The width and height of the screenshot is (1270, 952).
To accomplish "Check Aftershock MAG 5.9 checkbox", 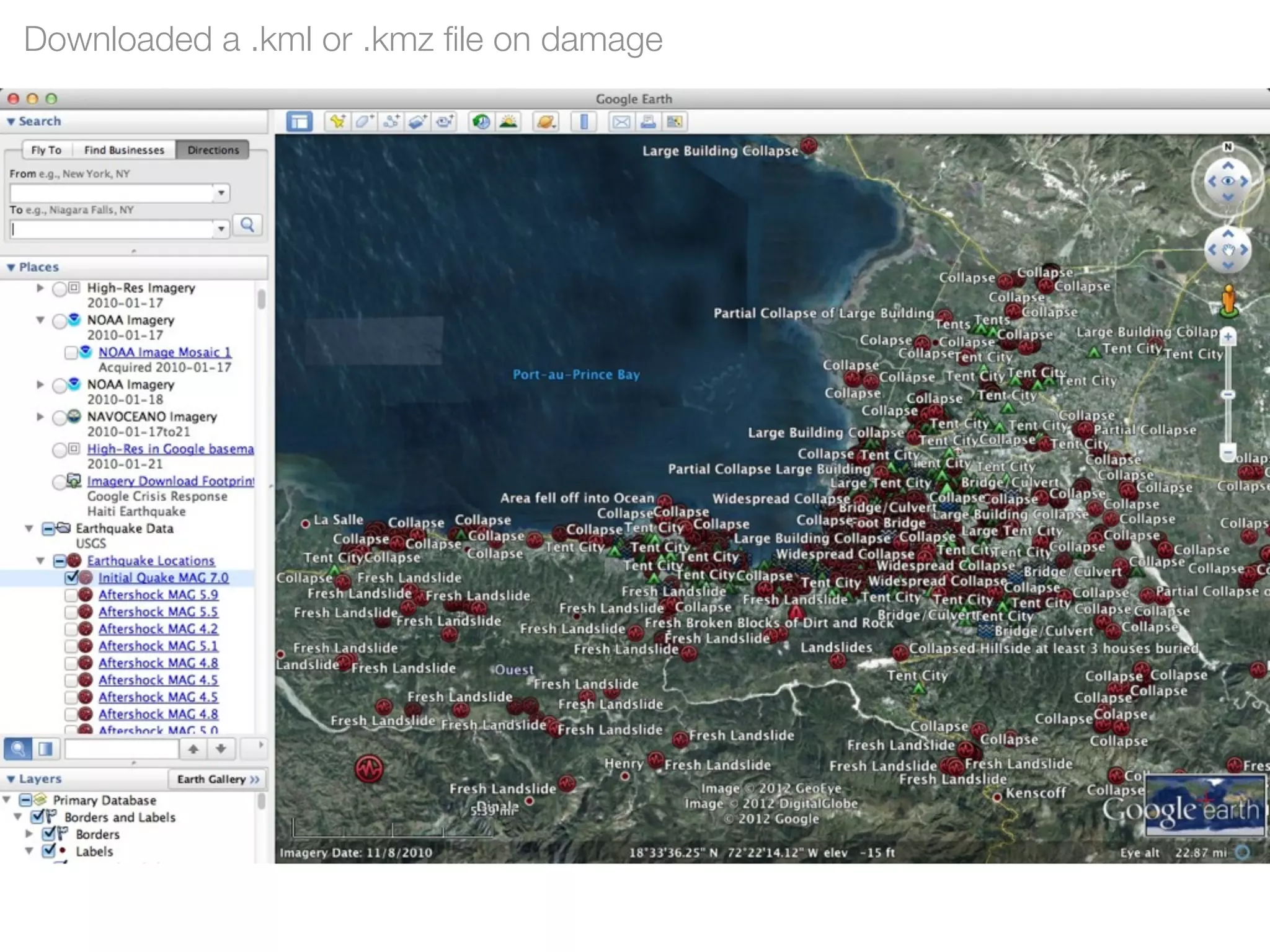I will tap(71, 595).
